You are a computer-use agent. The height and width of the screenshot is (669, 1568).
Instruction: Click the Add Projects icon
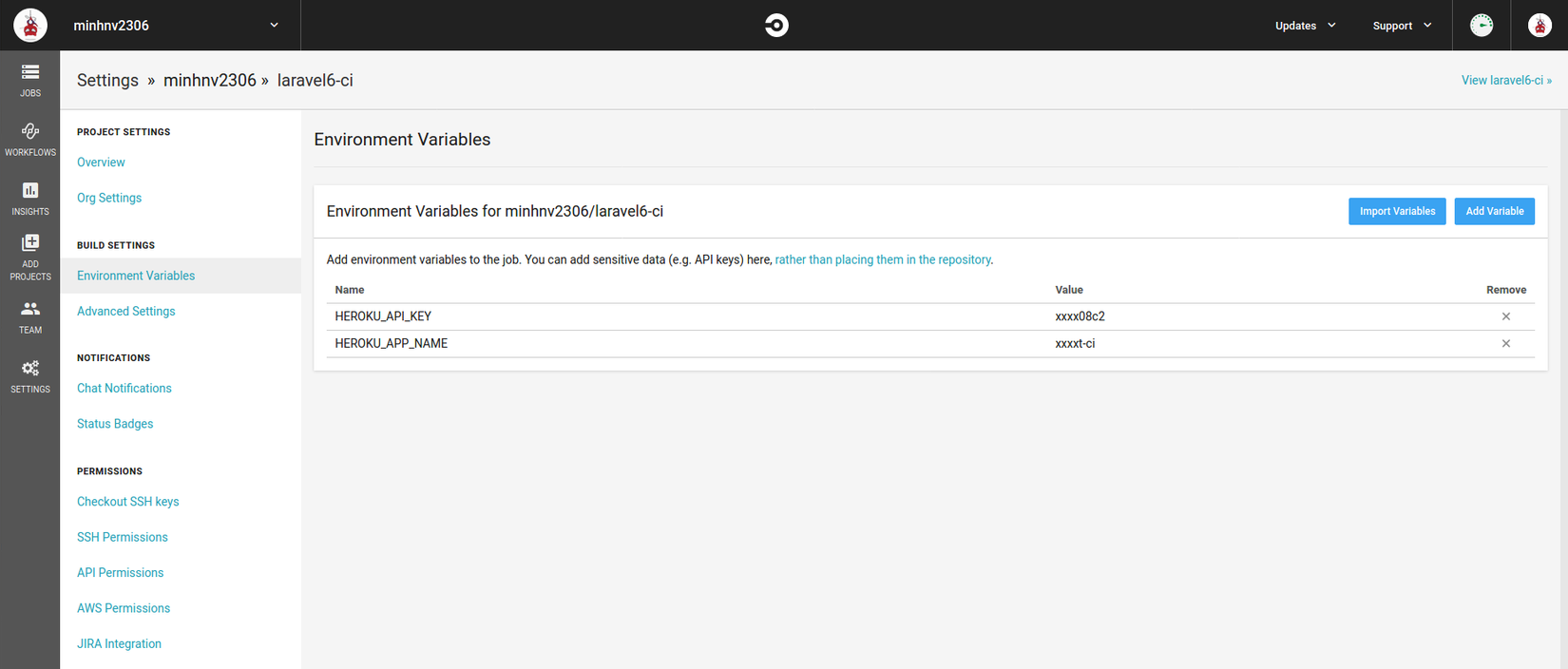(30, 244)
